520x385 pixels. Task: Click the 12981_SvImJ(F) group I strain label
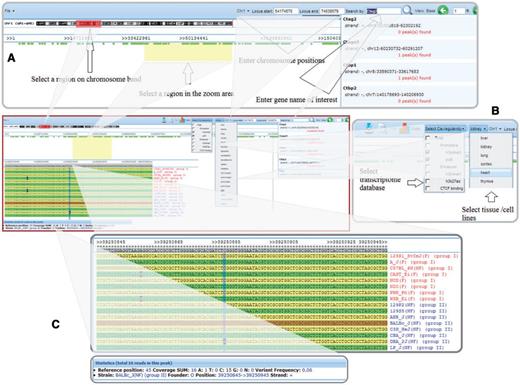click(424, 256)
